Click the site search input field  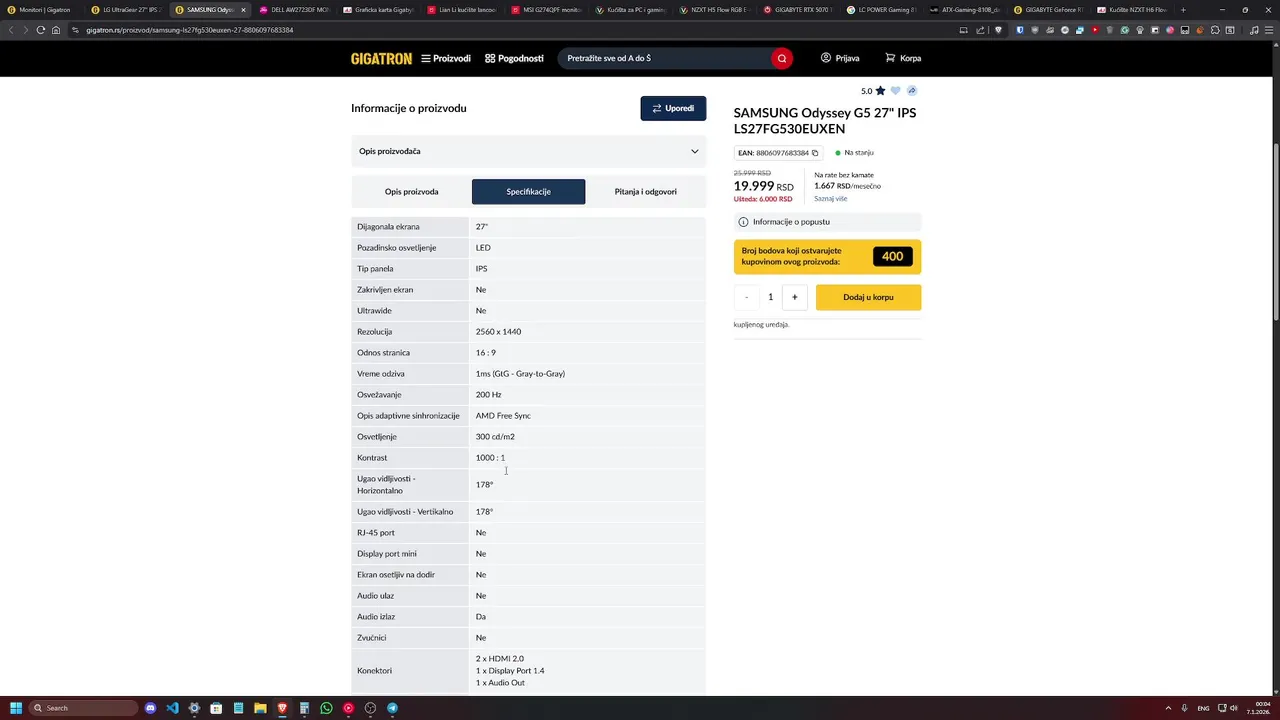[663, 58]
